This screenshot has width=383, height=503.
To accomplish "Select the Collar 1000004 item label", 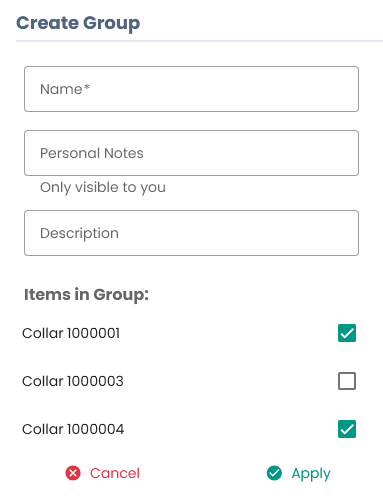I will pos(73,429).
